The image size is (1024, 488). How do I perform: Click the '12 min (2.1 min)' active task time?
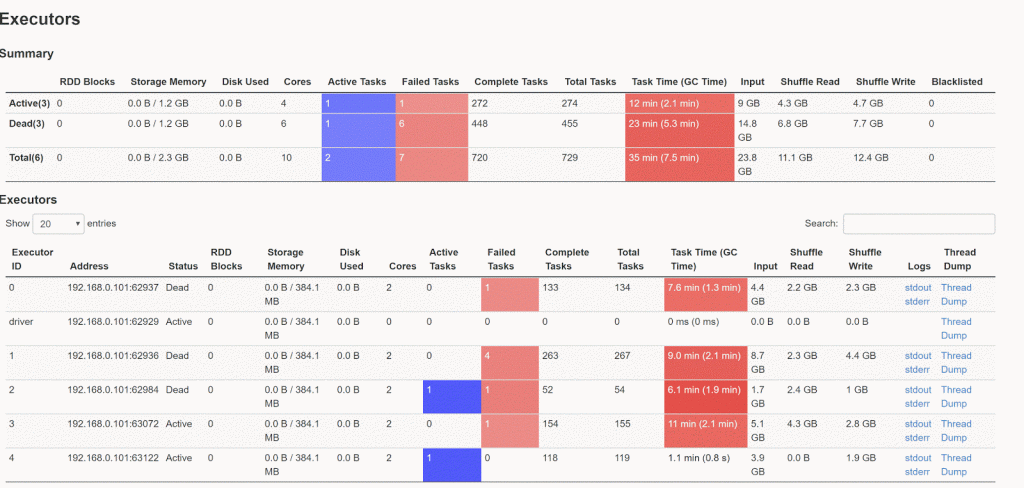680,103
